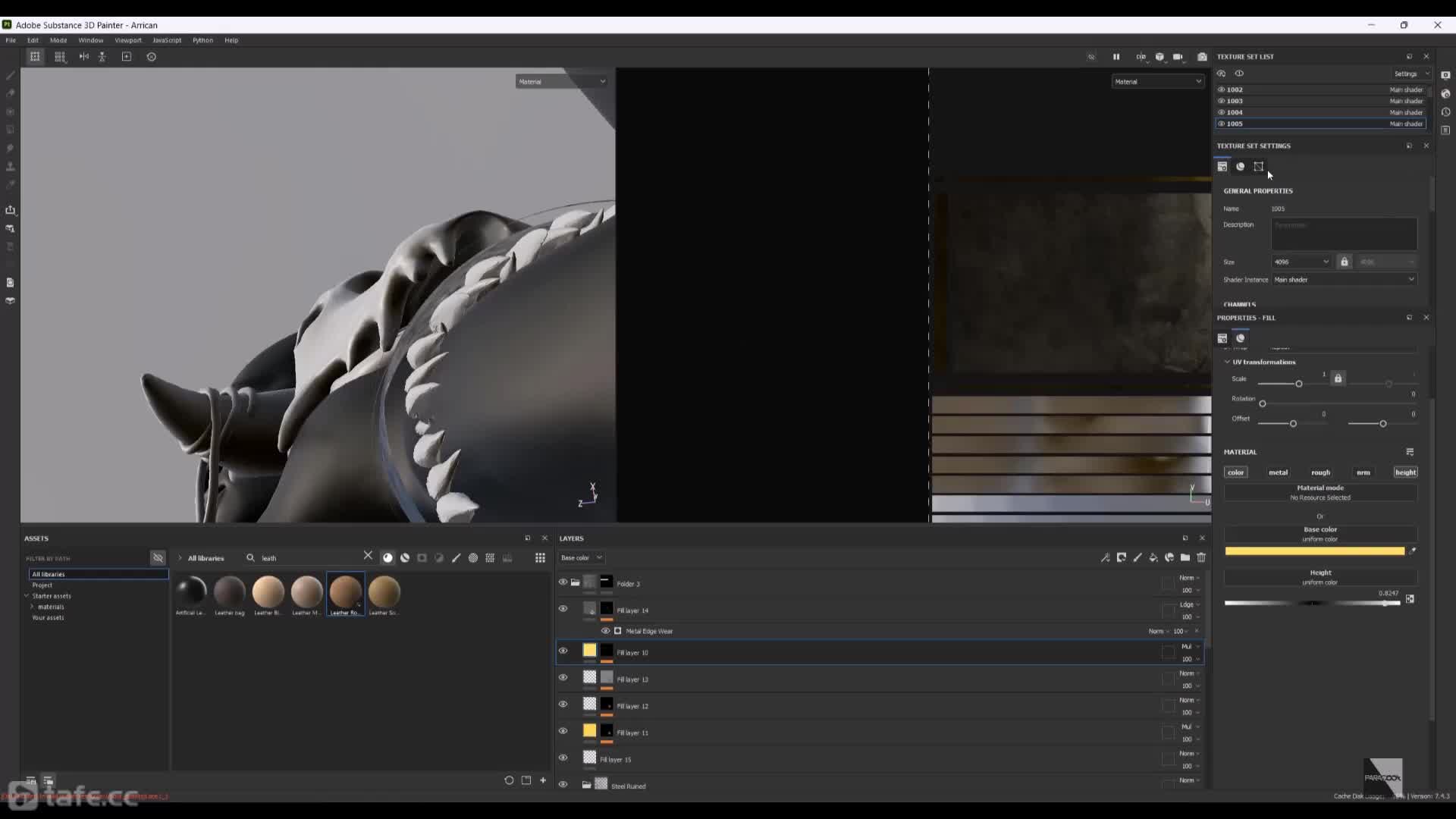Screen dimensions: 1456x819
Task: Open the Python menu
Action: click(x=202, y=40)
